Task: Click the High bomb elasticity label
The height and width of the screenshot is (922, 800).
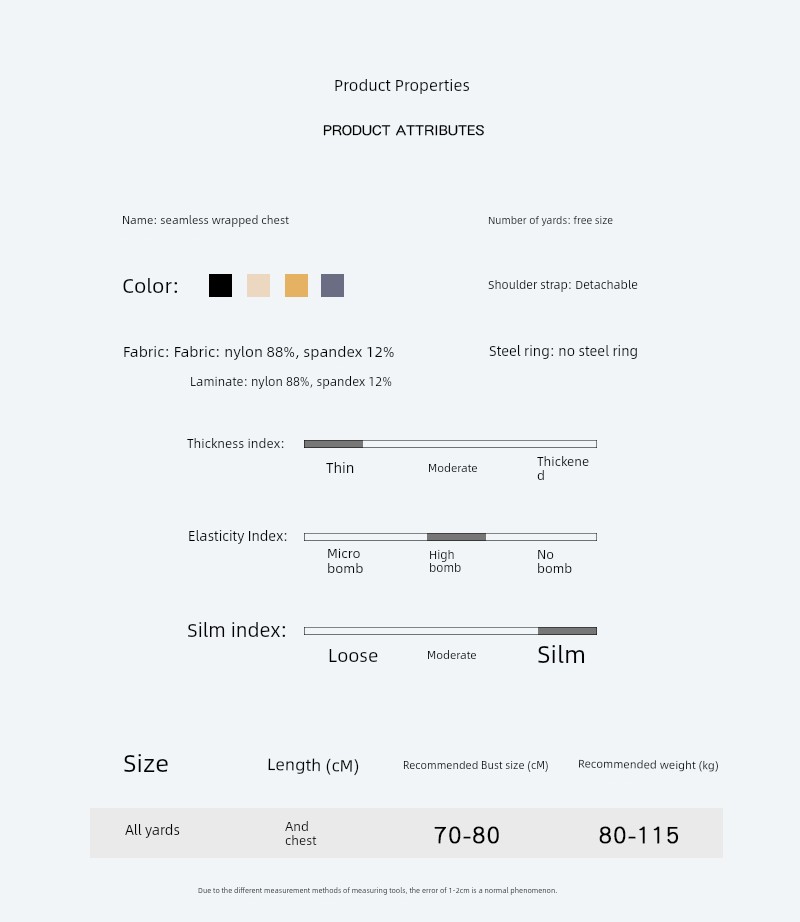Action: 445,561
